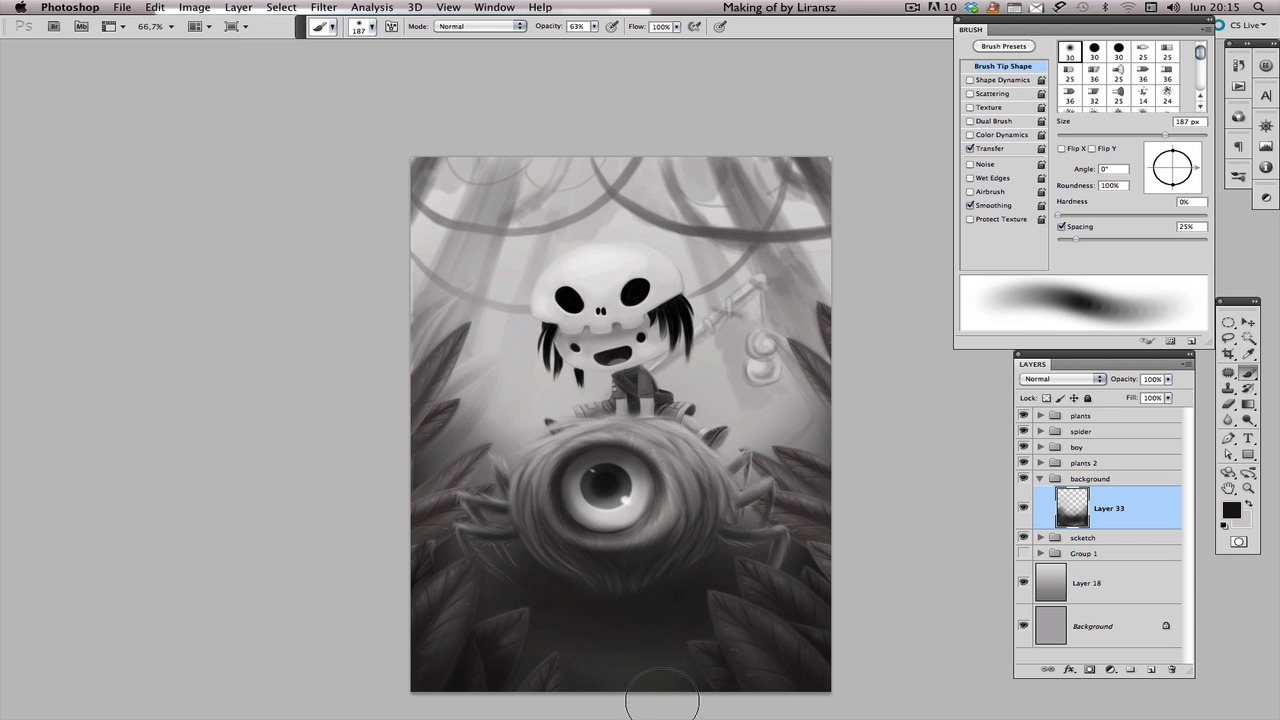This screenshot has height=720, width=1280.
Task: Open the Layer menu
Action: pyautogui.click(x=238, y=7)
